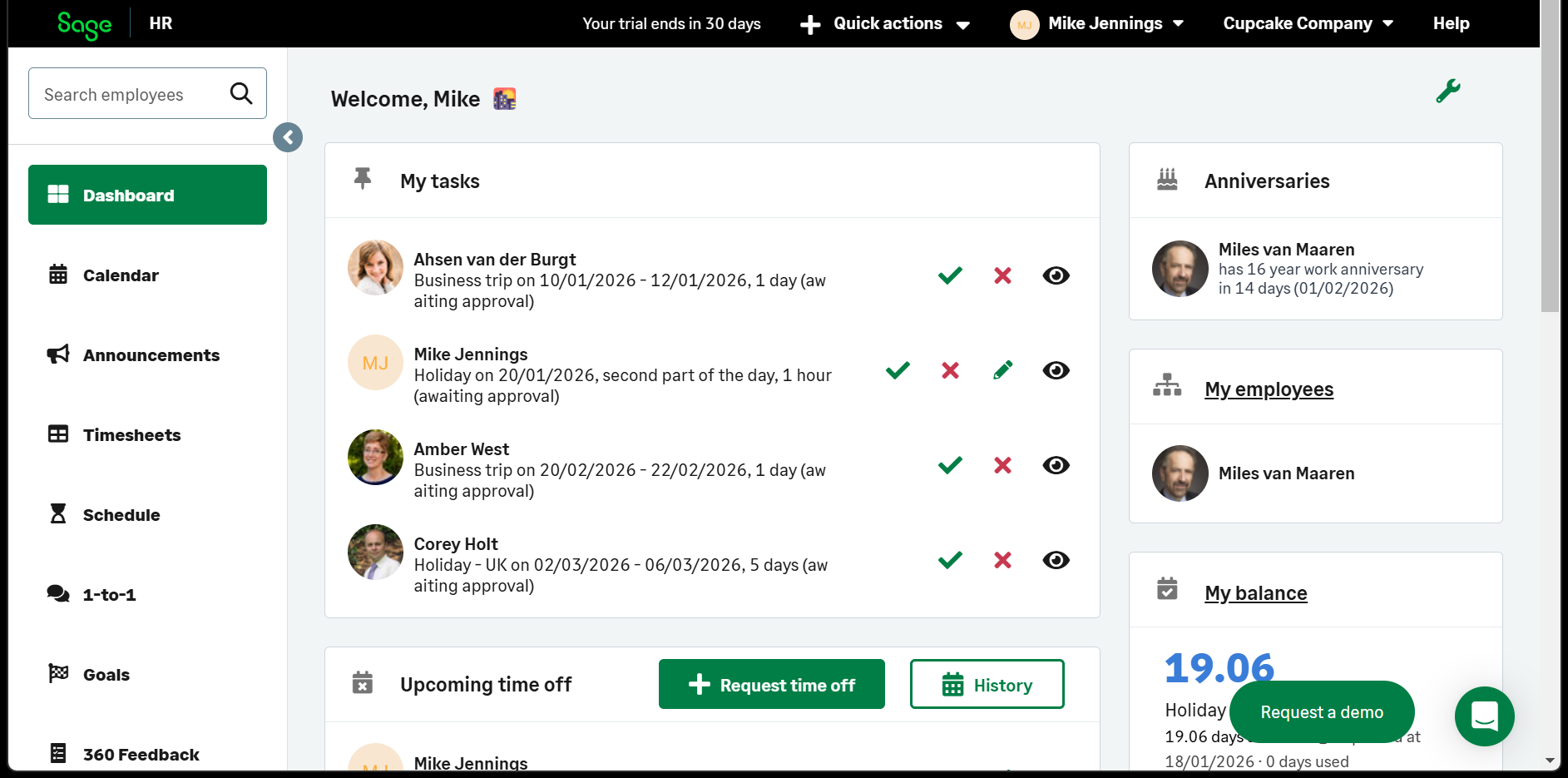Image resolution: width=1568 pixels, height=778 pixels.
Task: Edit Mike Jennings' holiday request with the pencil
Action: click(x=1002, y=370)
